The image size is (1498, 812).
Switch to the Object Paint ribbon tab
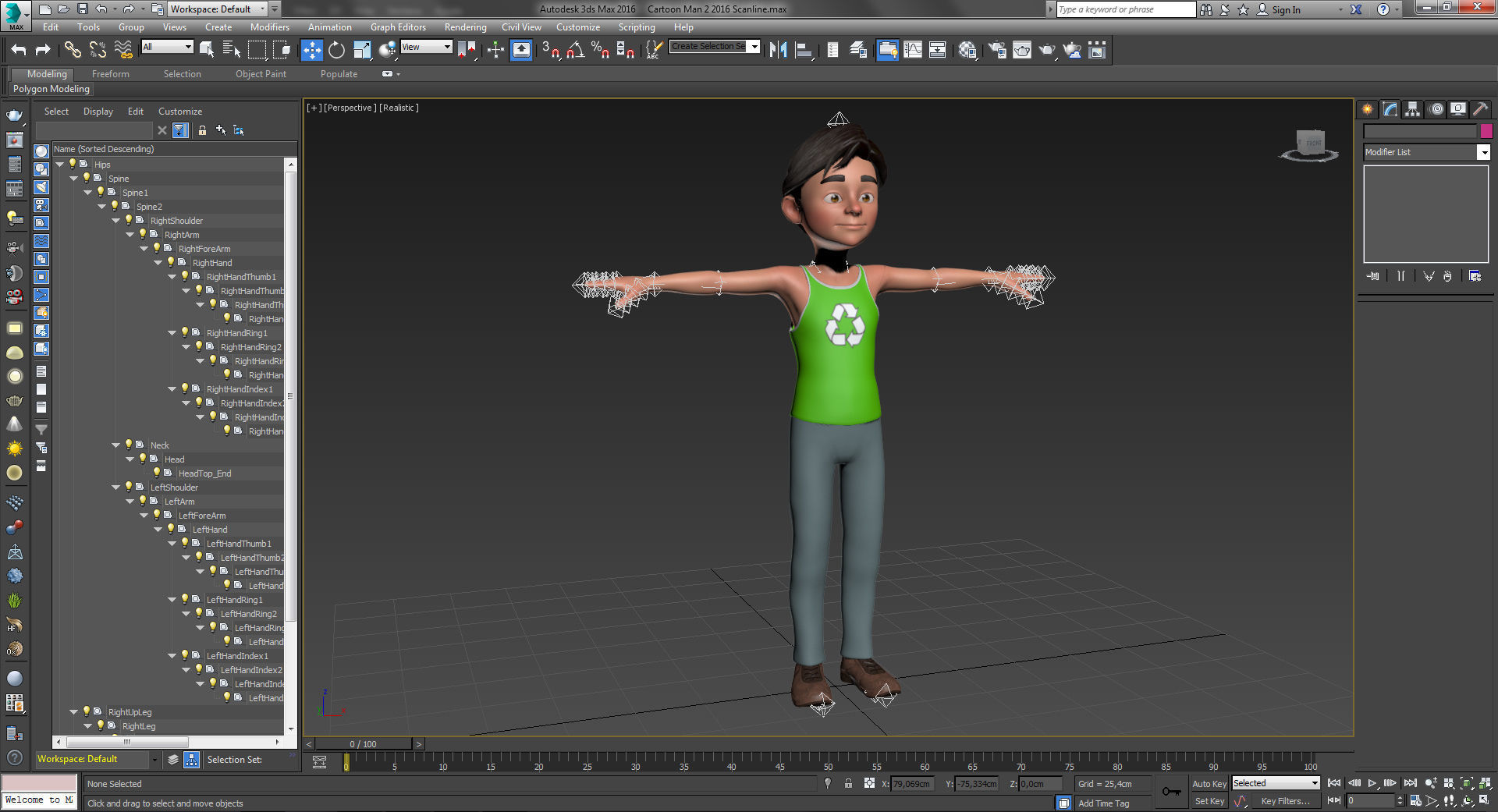click(261, 74)
